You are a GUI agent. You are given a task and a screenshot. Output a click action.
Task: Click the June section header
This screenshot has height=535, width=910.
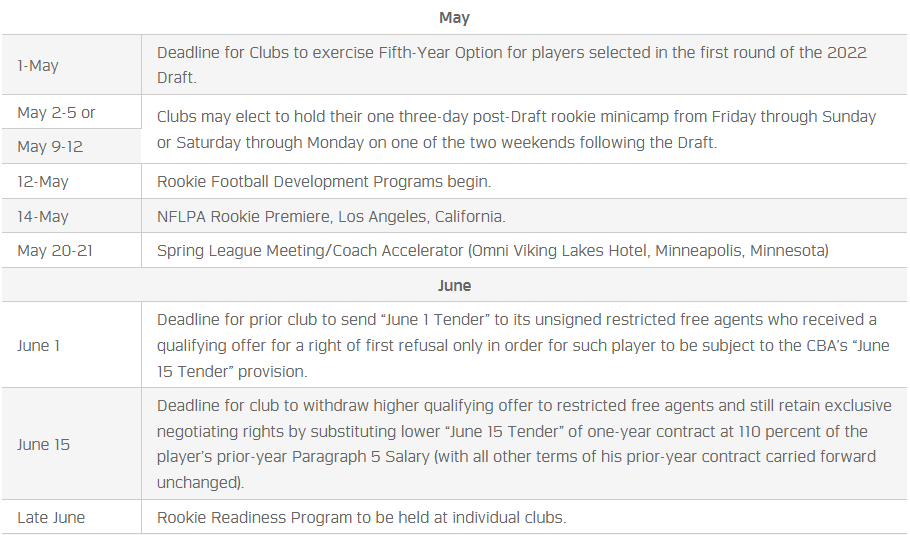[454, 285]
